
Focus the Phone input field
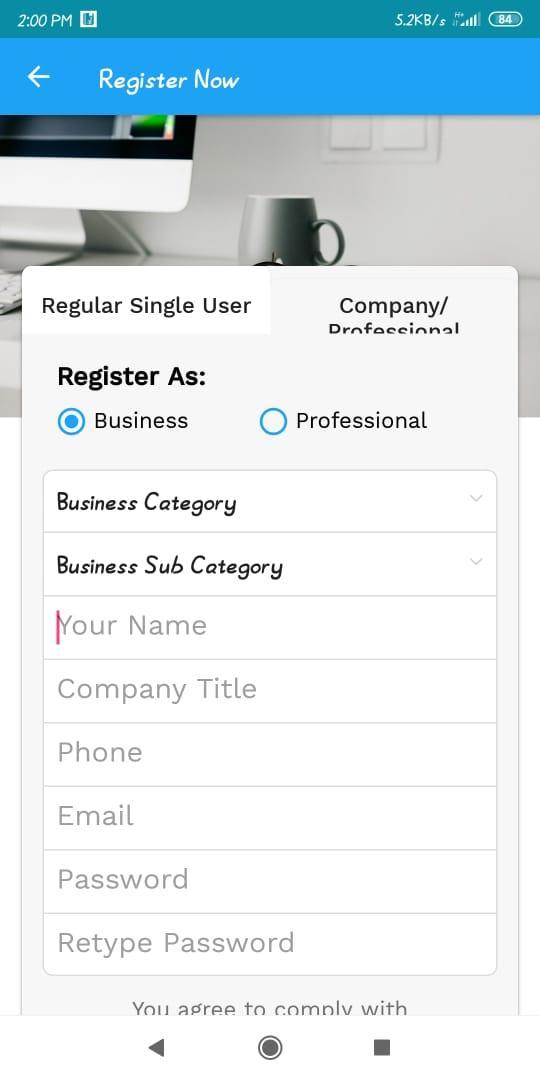pos(270,754)
